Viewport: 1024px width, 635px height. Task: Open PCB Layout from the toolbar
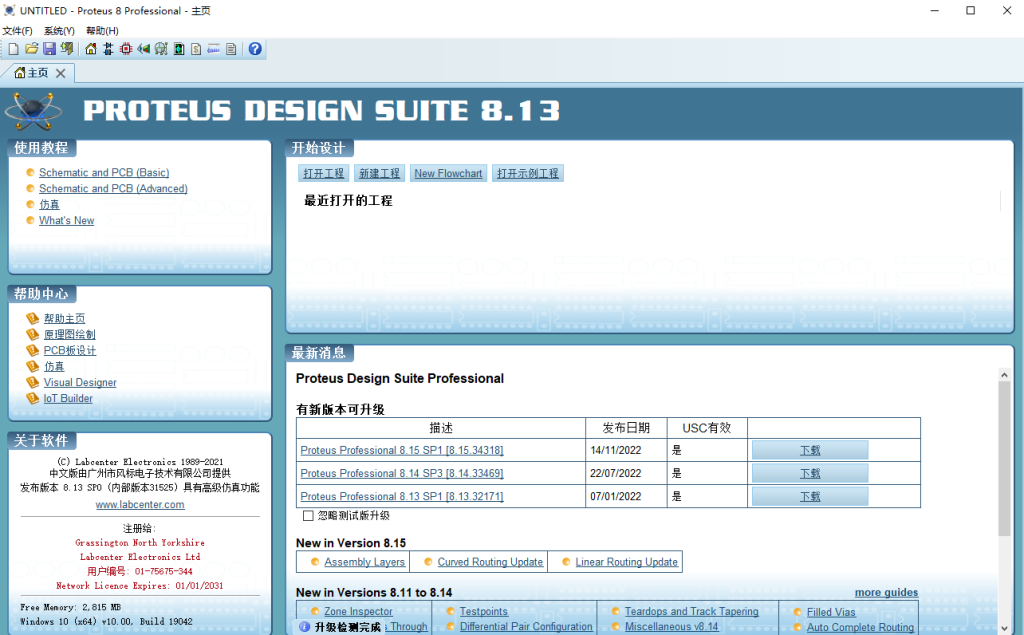126,49
